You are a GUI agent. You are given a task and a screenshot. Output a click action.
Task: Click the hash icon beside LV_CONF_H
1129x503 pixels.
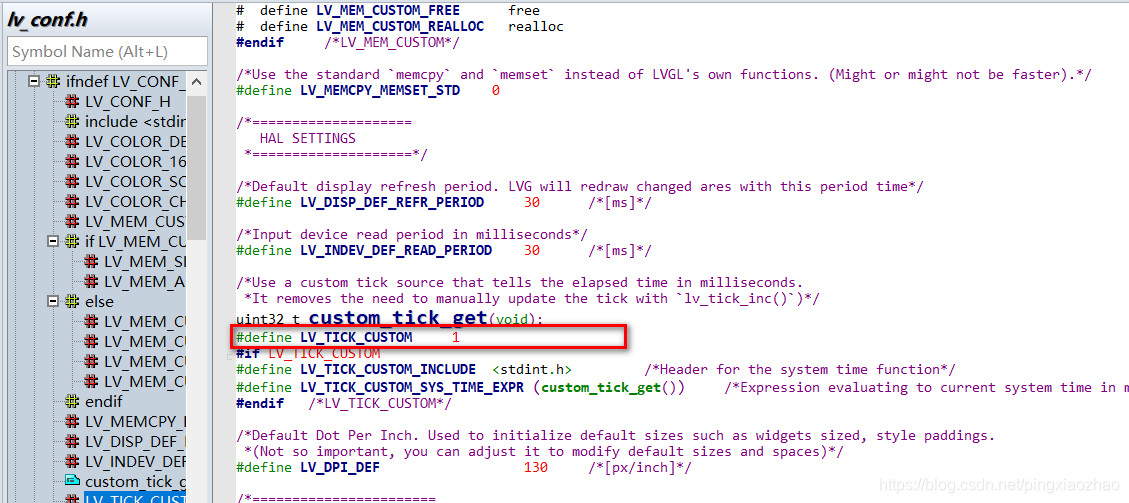click(x=72, y=101)
